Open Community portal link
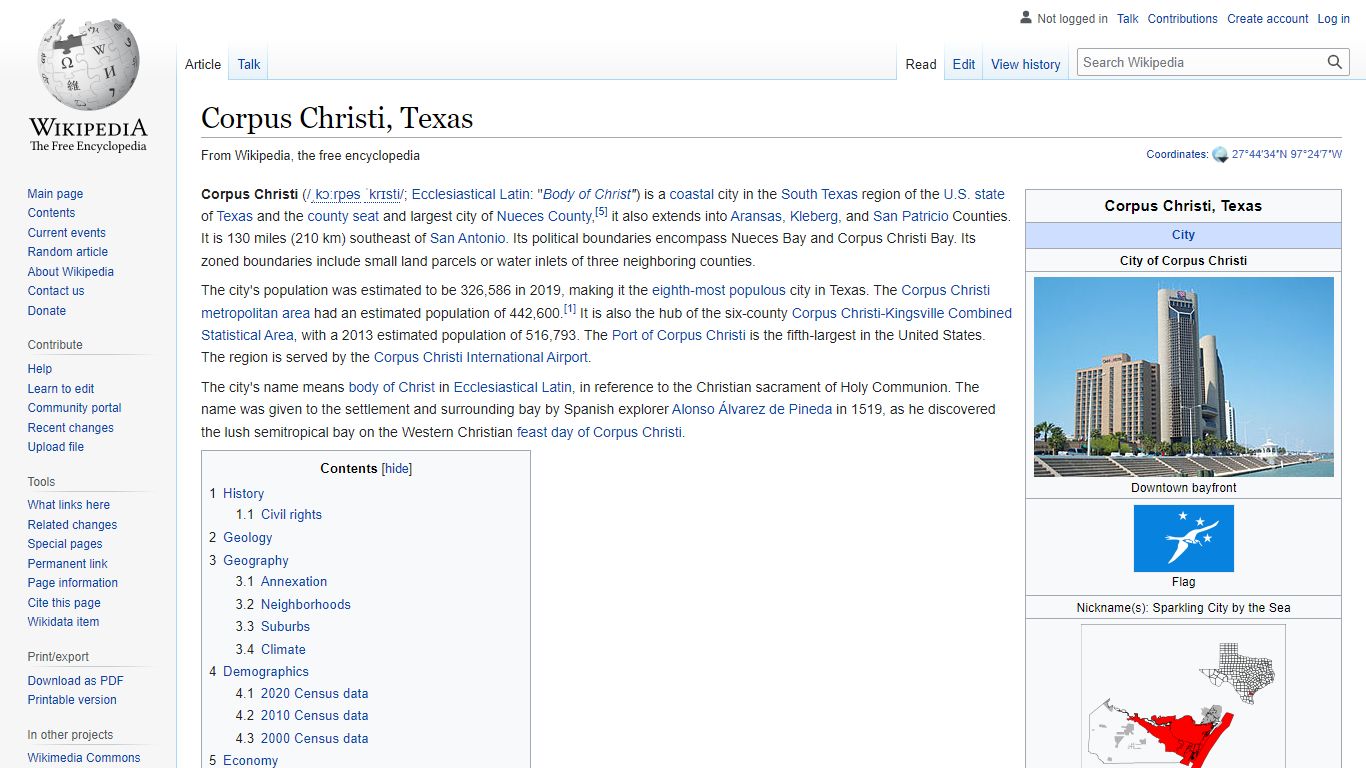Screen dimensions: 1366x768 tap(74, 408)
